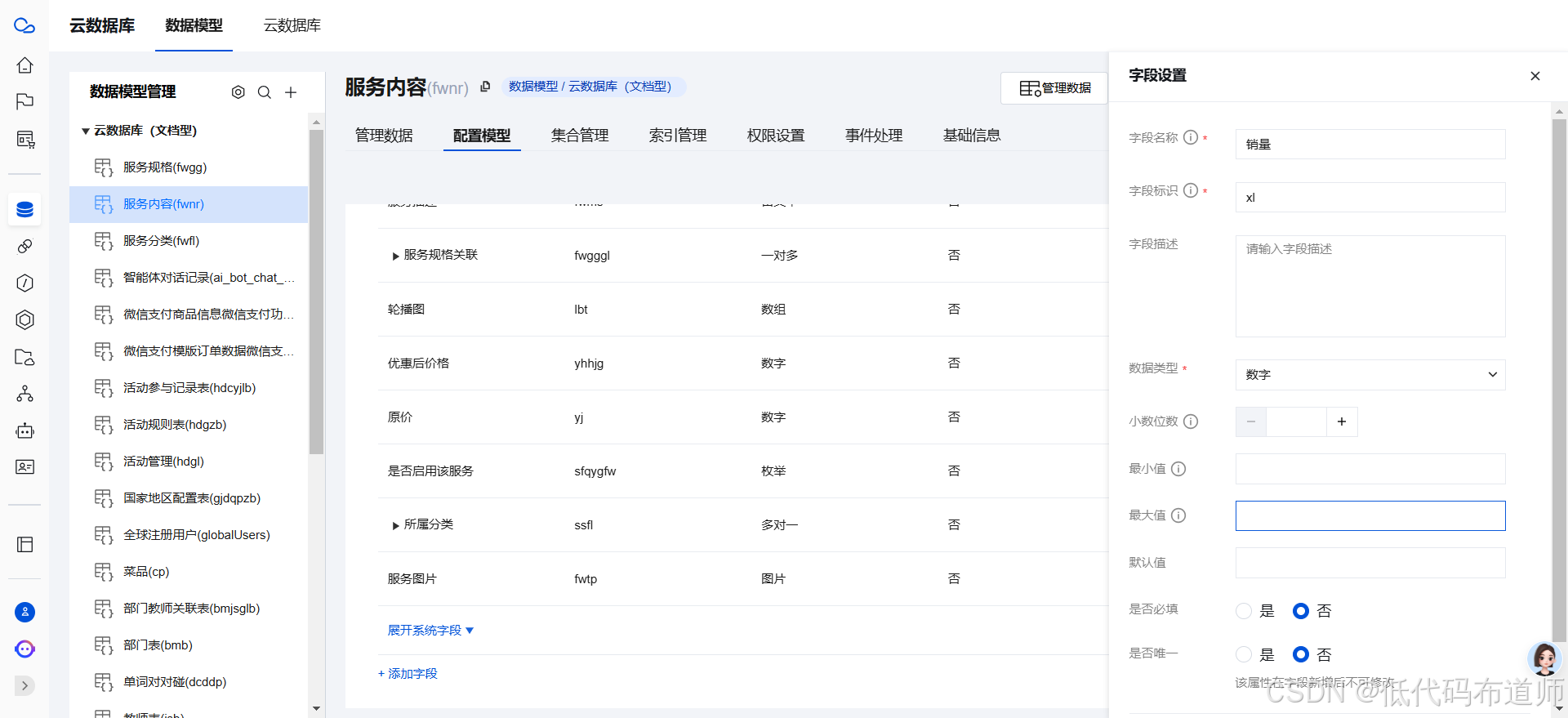Click the field settings panel scrollbar
Image resolution: width=1568 pixels, height=718 pixels.
(1559, 381)
